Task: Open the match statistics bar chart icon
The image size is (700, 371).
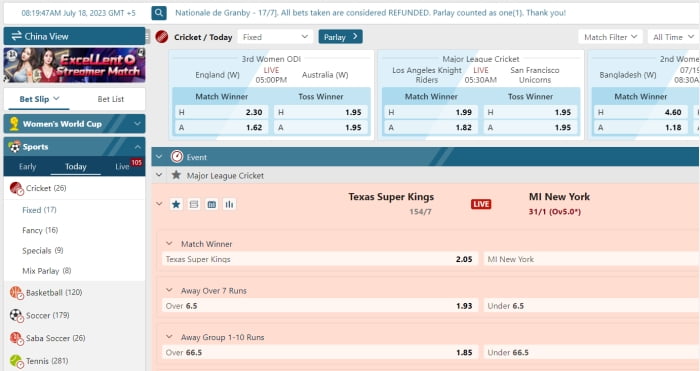Action: [229, 204]
